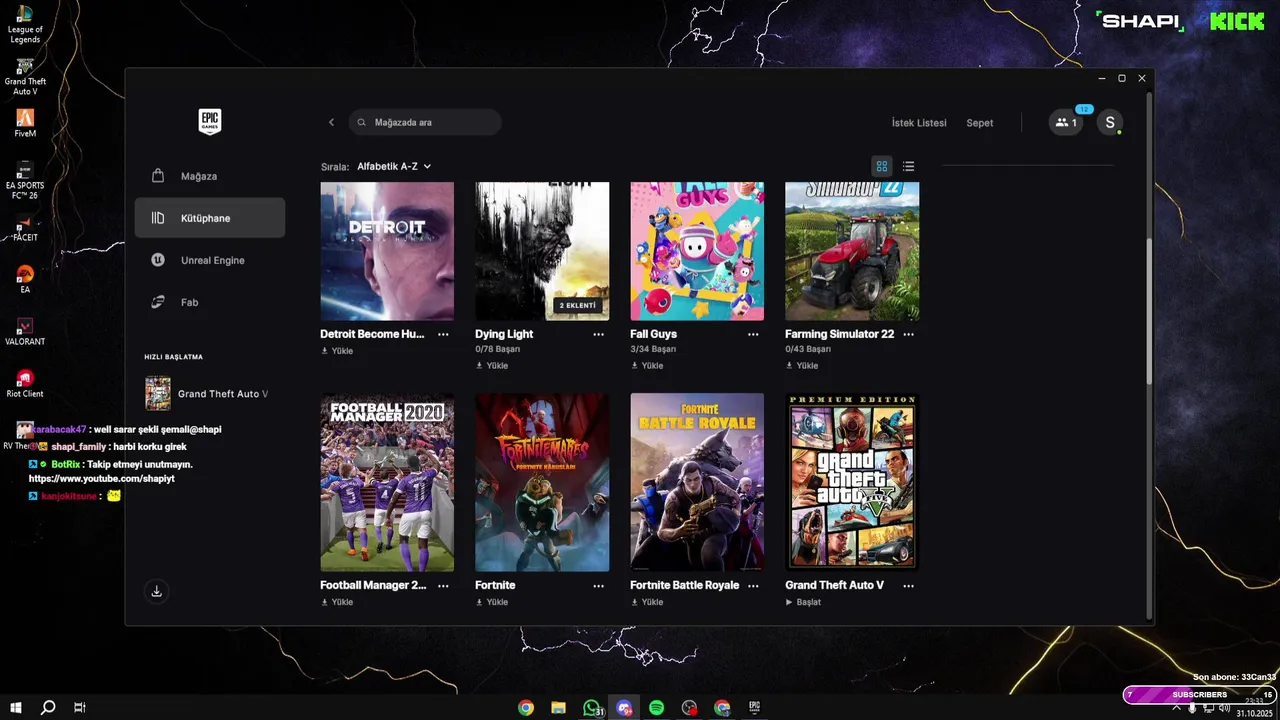This screenshot has height=720, width=1280.
Task: Open options menu for Fall Guys
Action: click(753, 334)
